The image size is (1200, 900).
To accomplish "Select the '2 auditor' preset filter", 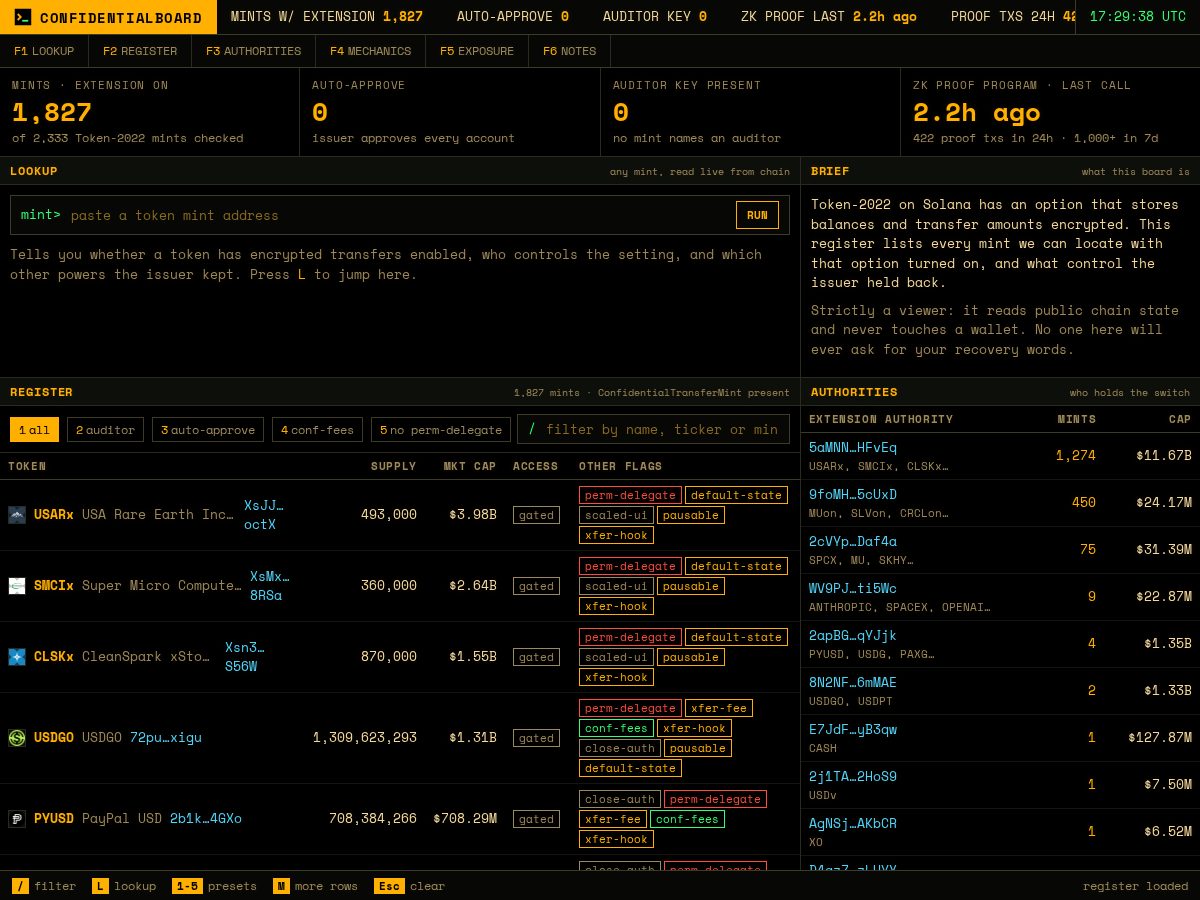I will click(105, 430).
